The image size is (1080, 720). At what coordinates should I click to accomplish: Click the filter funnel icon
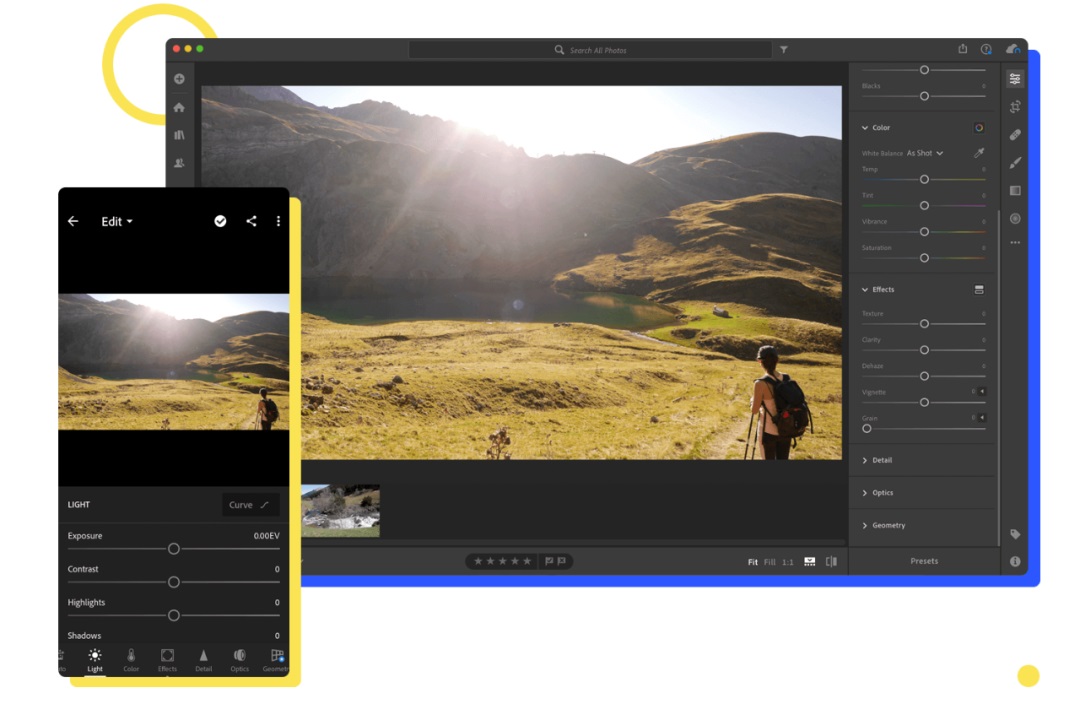tap(784, 50)
